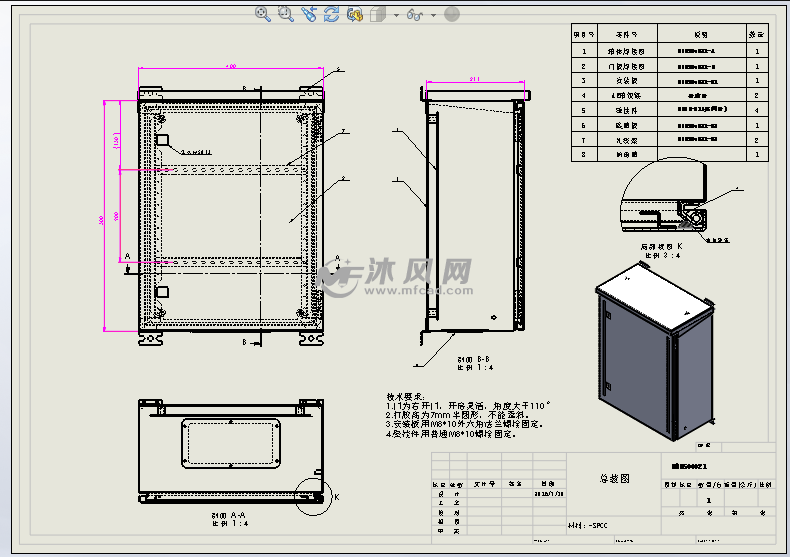Select BOM table row number 8
This screenshot has height=557, width=790.
point(670,154)
